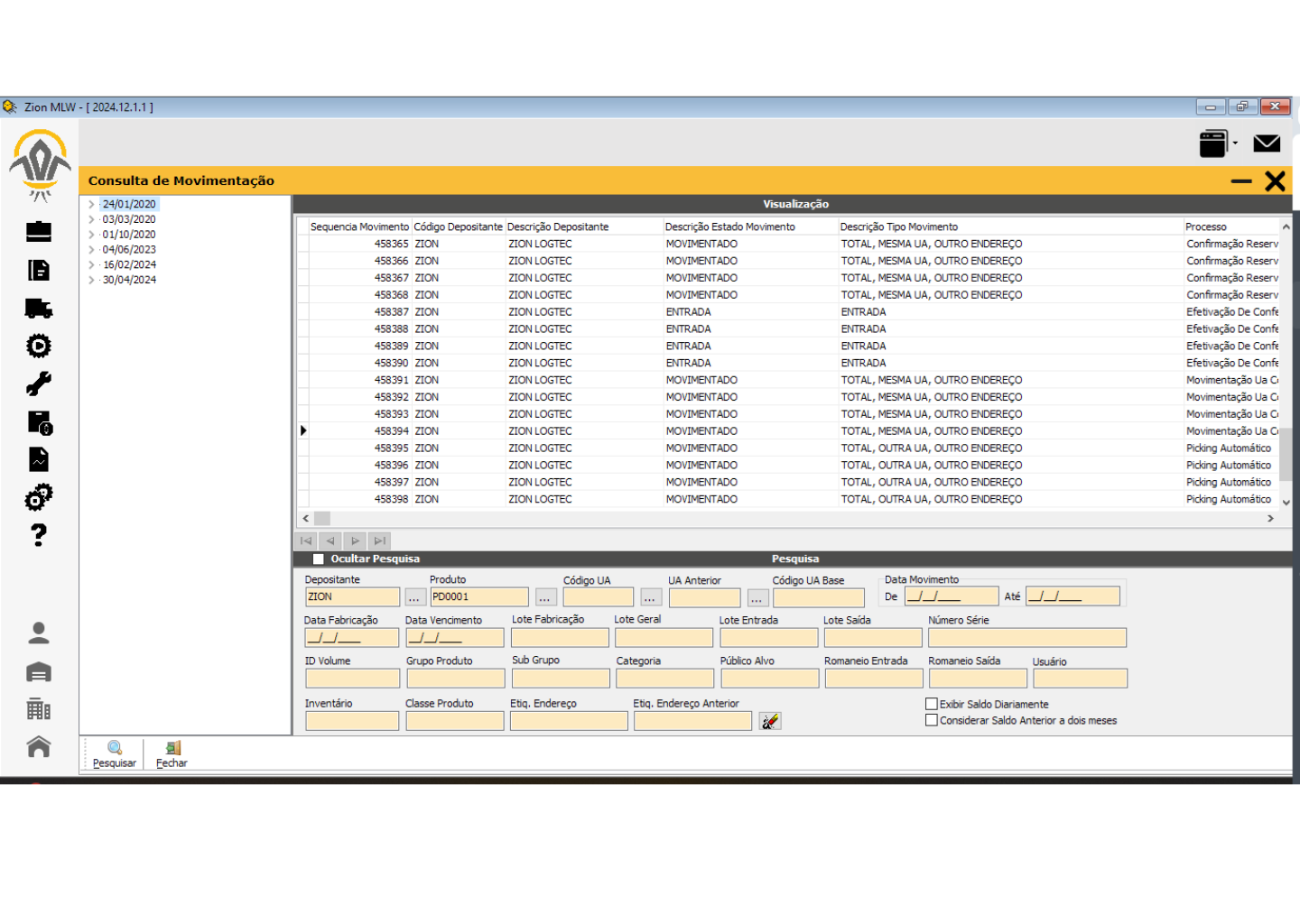Open the home icon in sidebar
Viewport: 1300px width, 924px height.
38,747
